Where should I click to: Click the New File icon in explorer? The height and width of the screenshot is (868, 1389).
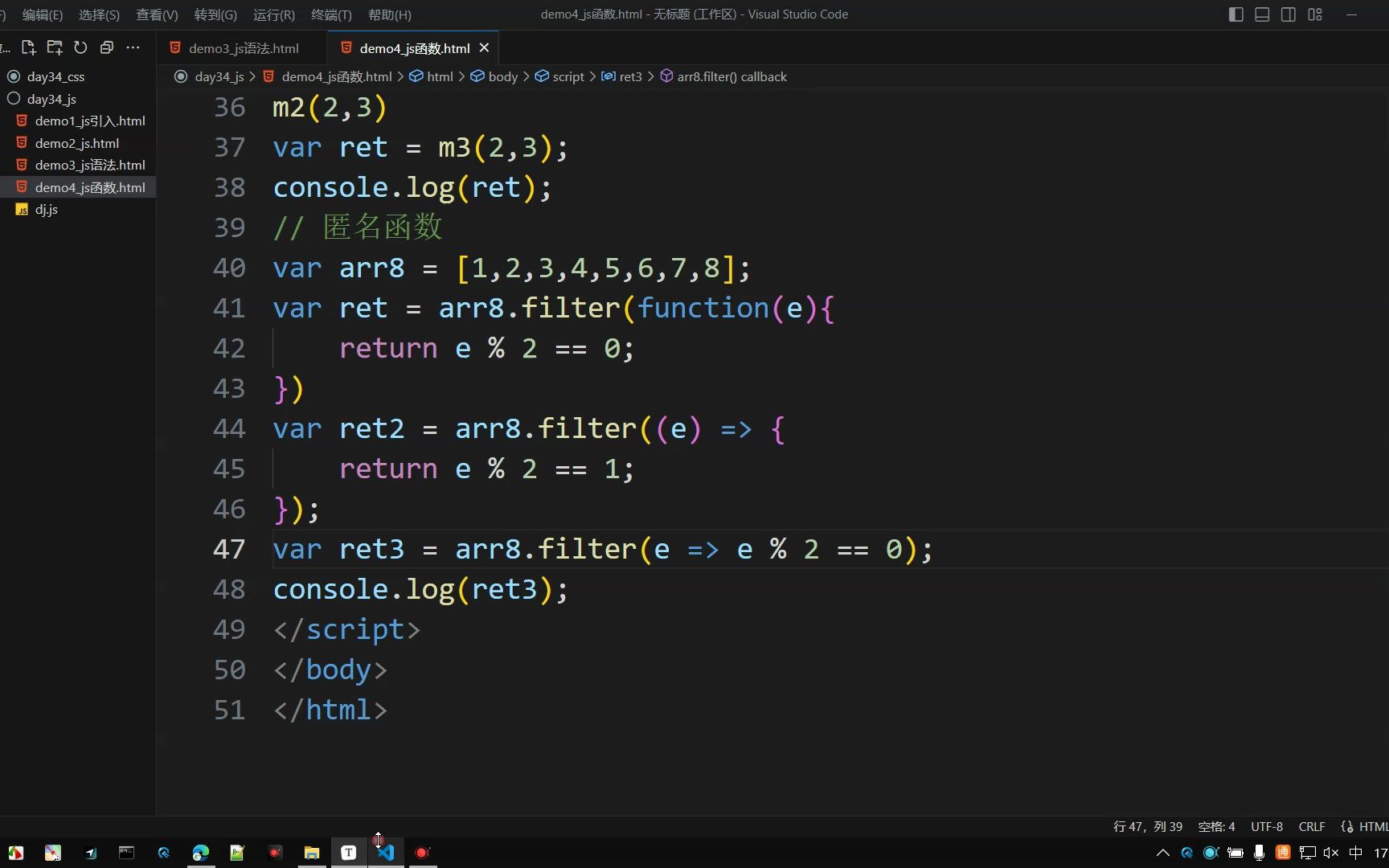[29, 47]
